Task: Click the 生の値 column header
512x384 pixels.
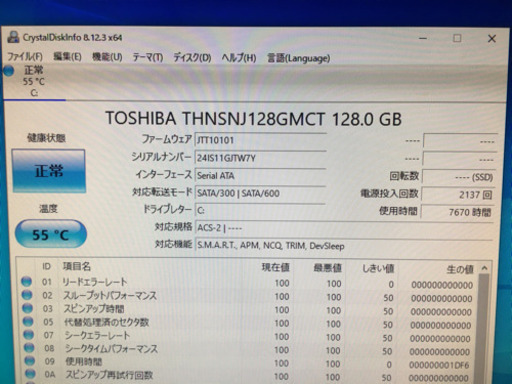Action: [460, 269]
